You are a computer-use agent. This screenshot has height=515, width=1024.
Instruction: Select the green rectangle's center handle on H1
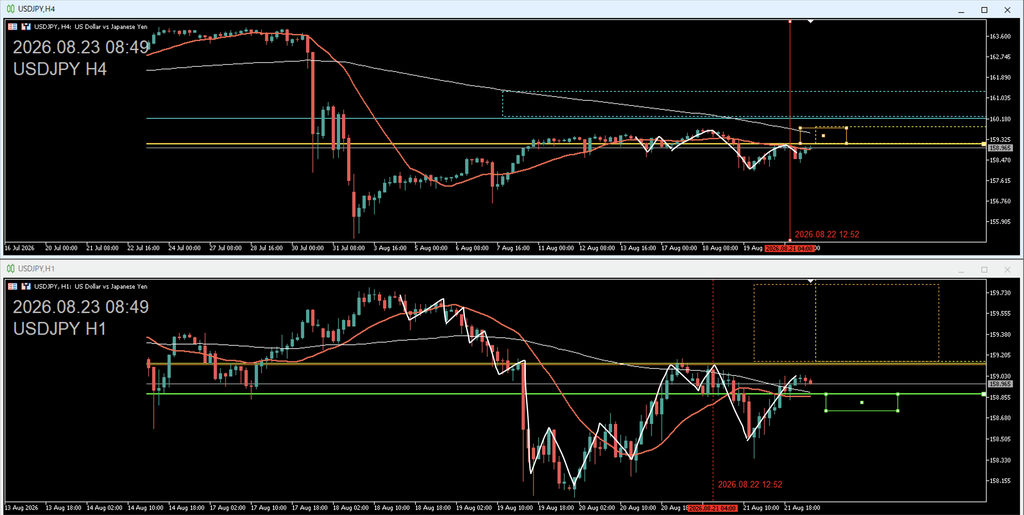pyautogui.click(x=862, y=402)
